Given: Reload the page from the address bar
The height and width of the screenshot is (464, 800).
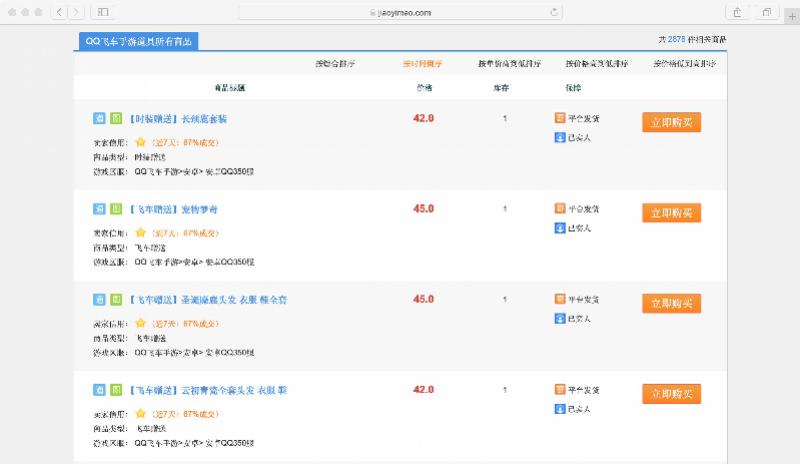Looking at the screenshot, I should [554, 12].
